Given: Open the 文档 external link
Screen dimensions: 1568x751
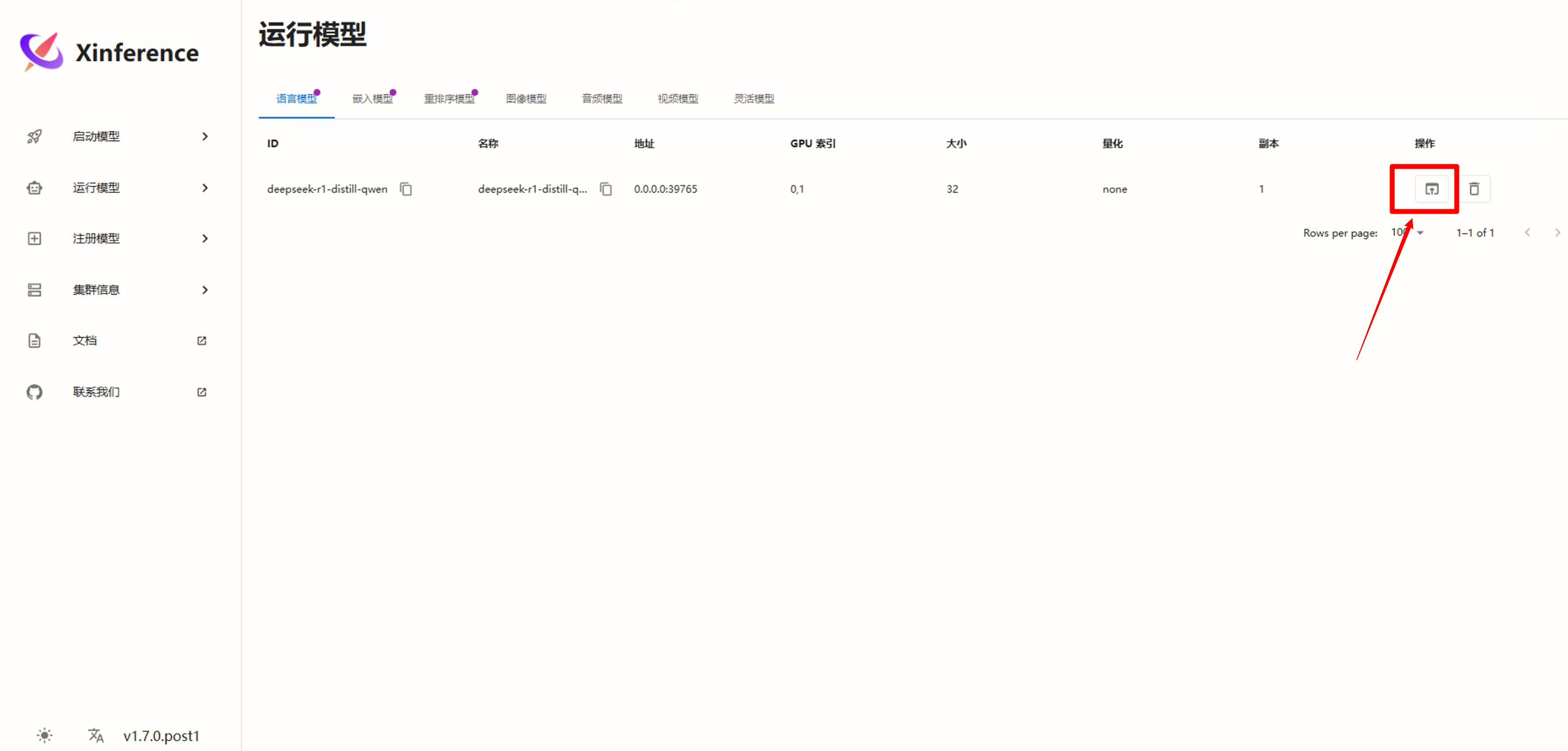Looking at the screenshot, I should click(x=201, y=340).
